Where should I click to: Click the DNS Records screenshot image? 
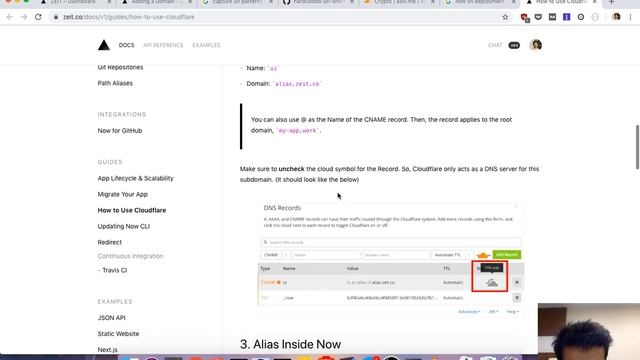coord(391,260)
